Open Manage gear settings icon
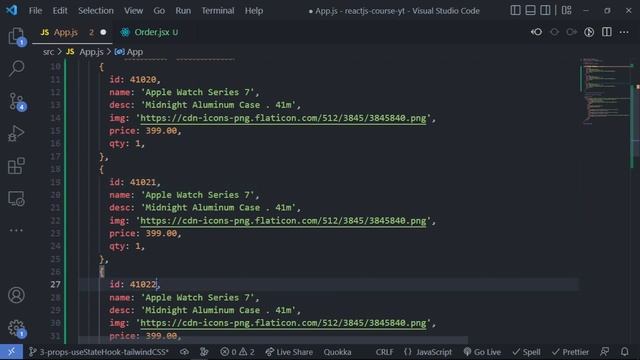Viewport: 640px width, 360px height. (x=16, y=328)
